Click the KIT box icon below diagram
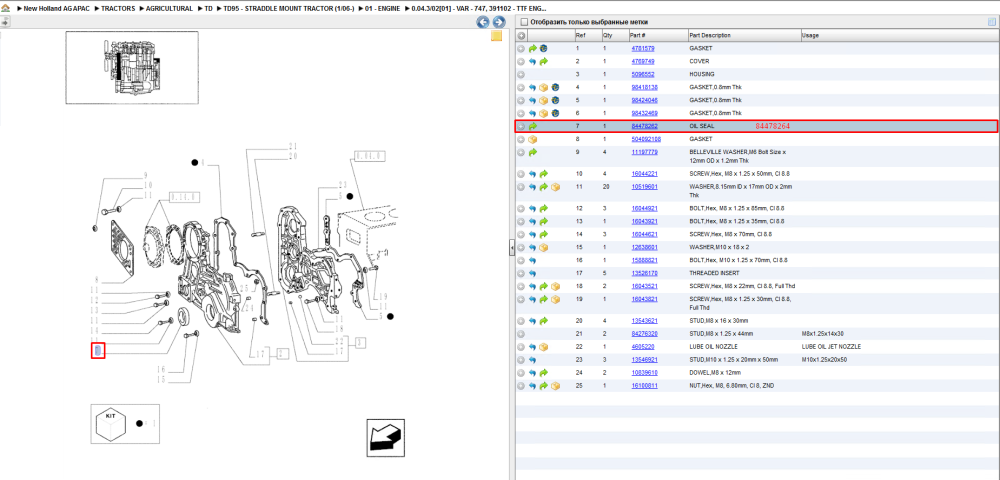 click(x=112, y=424)
